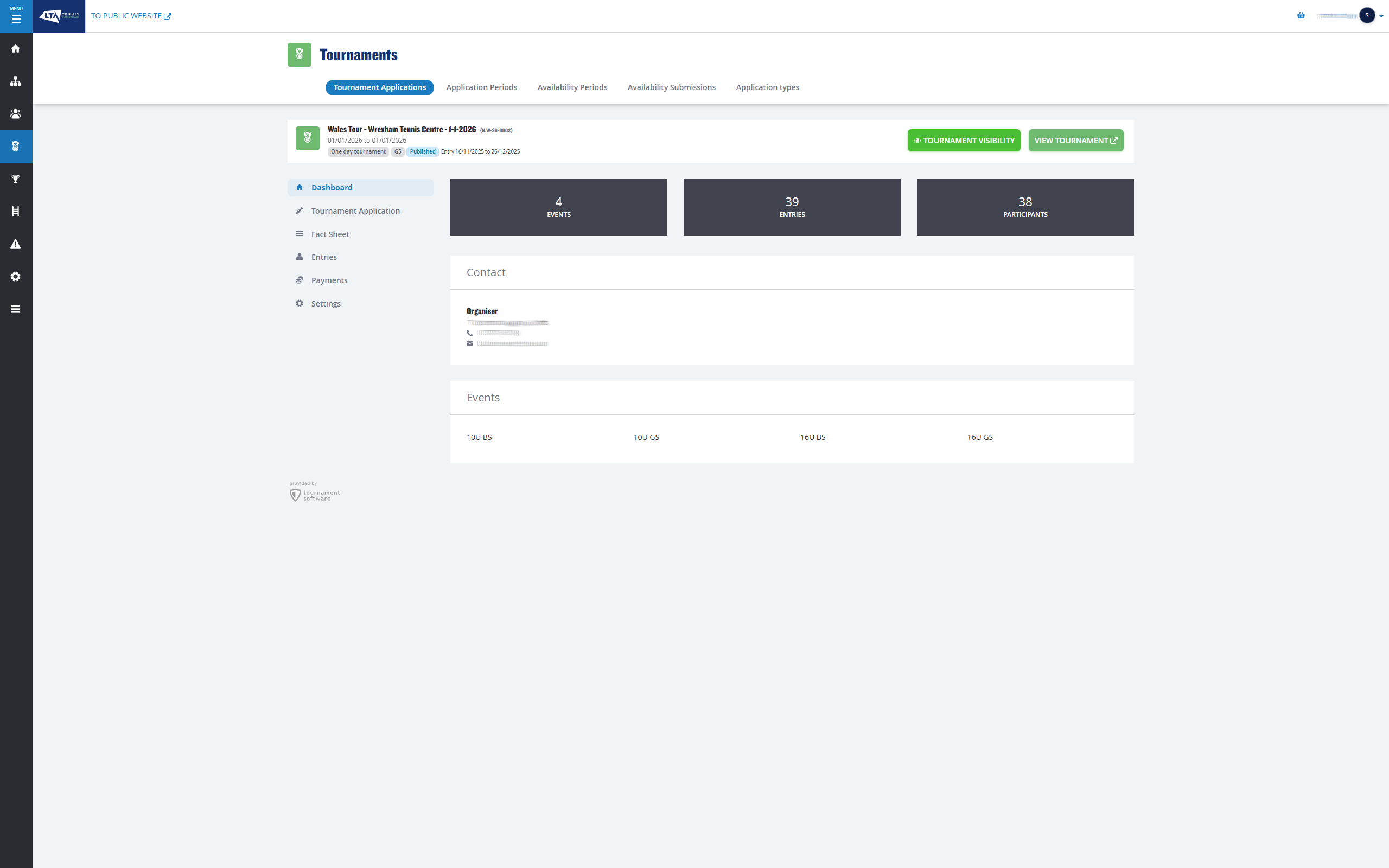Click View Tournament button
1389x868 pixels.
pos(1075,141)
